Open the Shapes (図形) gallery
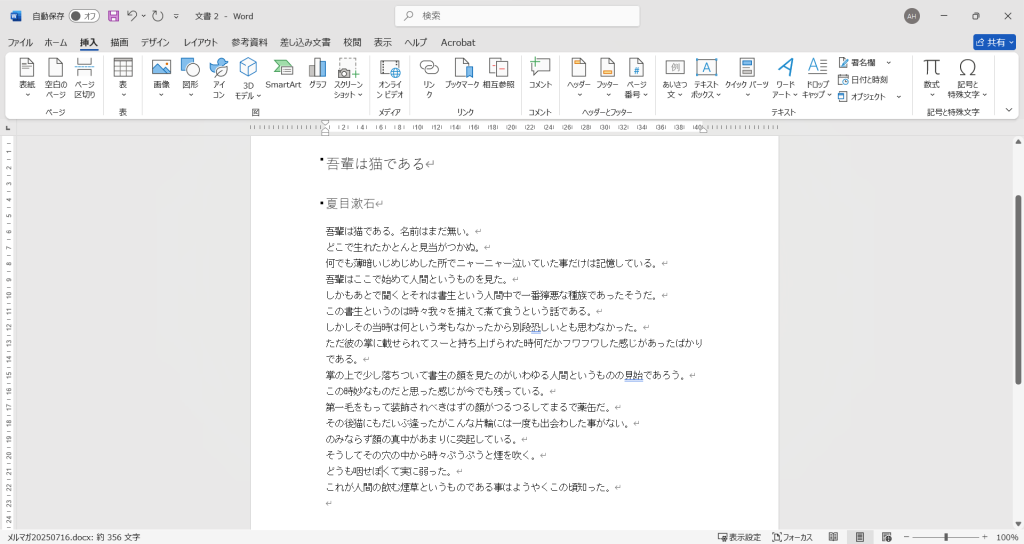Screen dimensions: 1024x544 coord(190,78)
